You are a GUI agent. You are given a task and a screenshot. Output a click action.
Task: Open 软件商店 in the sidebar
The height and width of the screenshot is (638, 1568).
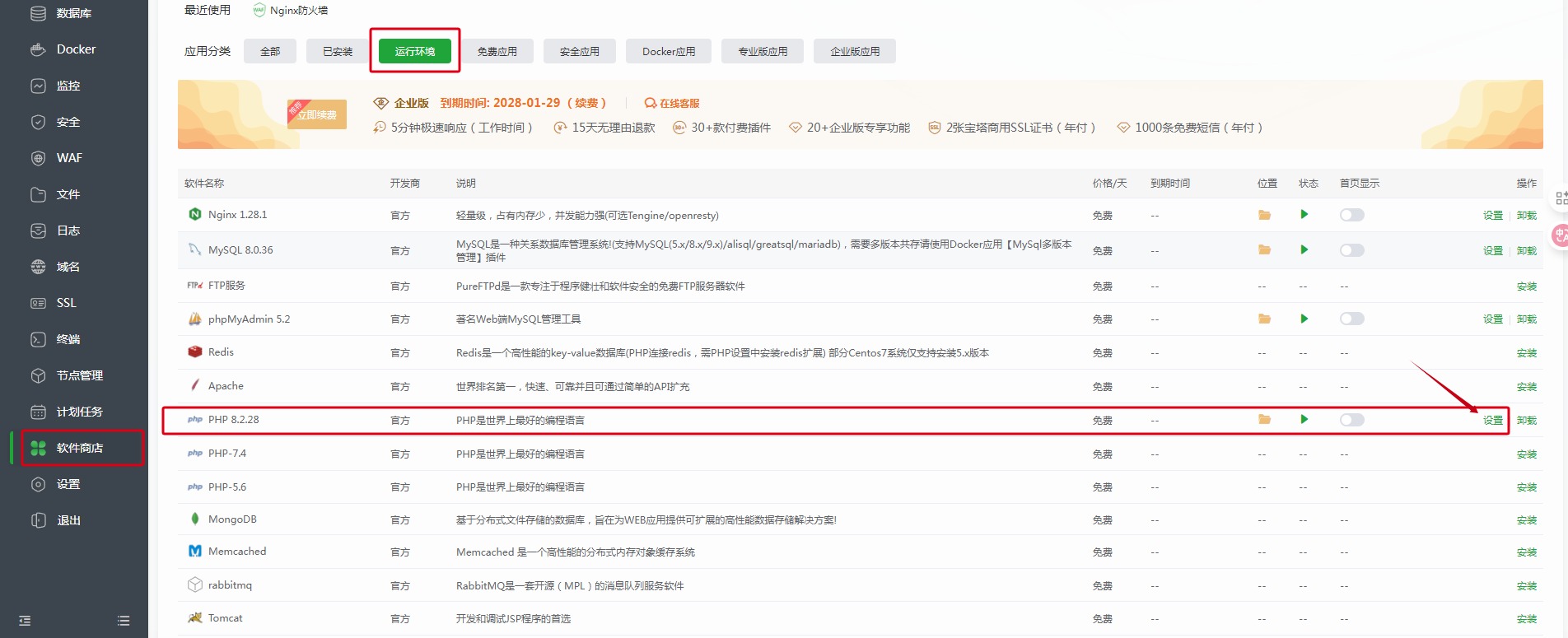[x=81, y=448]
